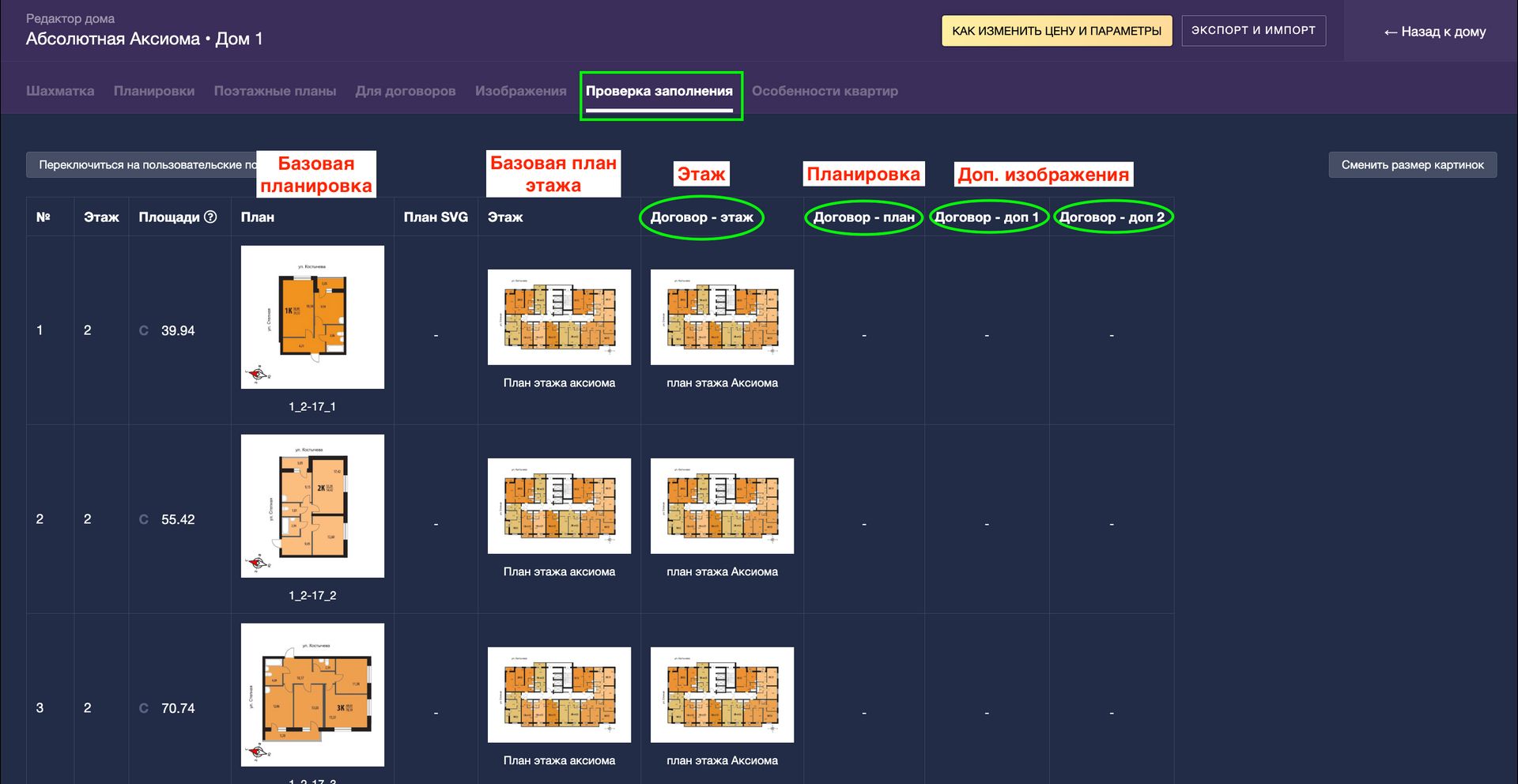The image size is (1518, 784).
Task: Click the Абсолютная Аксиома • Дом 1 title
Action: tap(144, 39)
